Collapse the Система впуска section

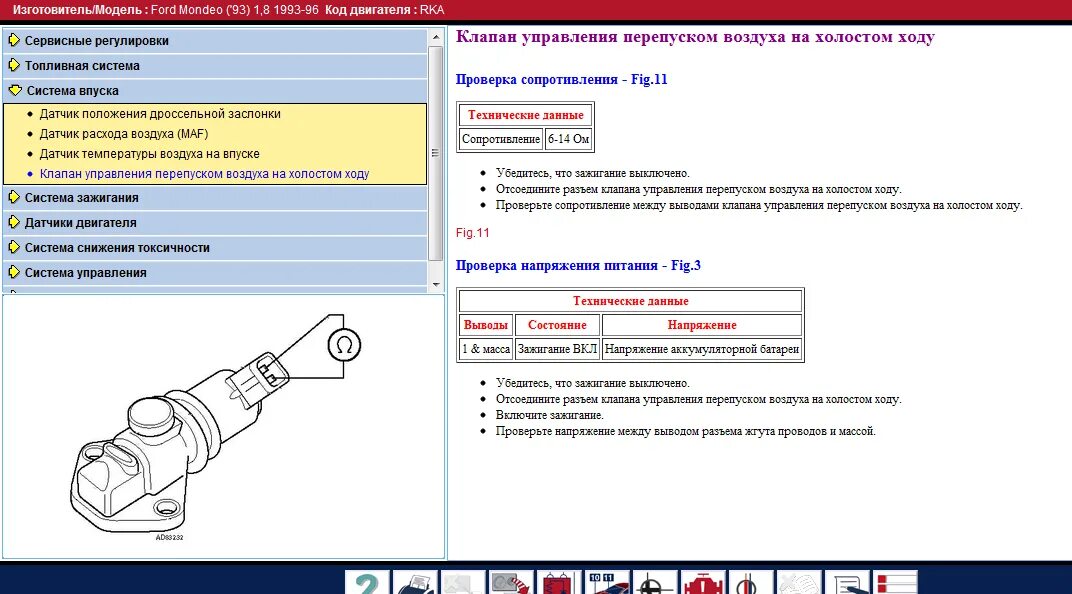click(x=215, y=90)
